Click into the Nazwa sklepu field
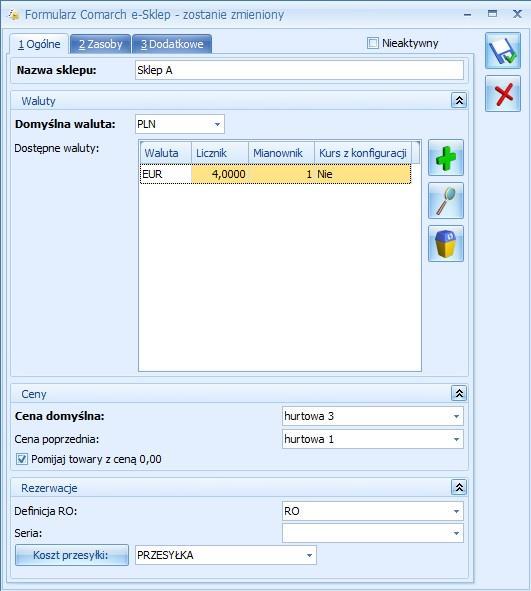The height and width of the screenshot is (591, 531). pos(299,70)
